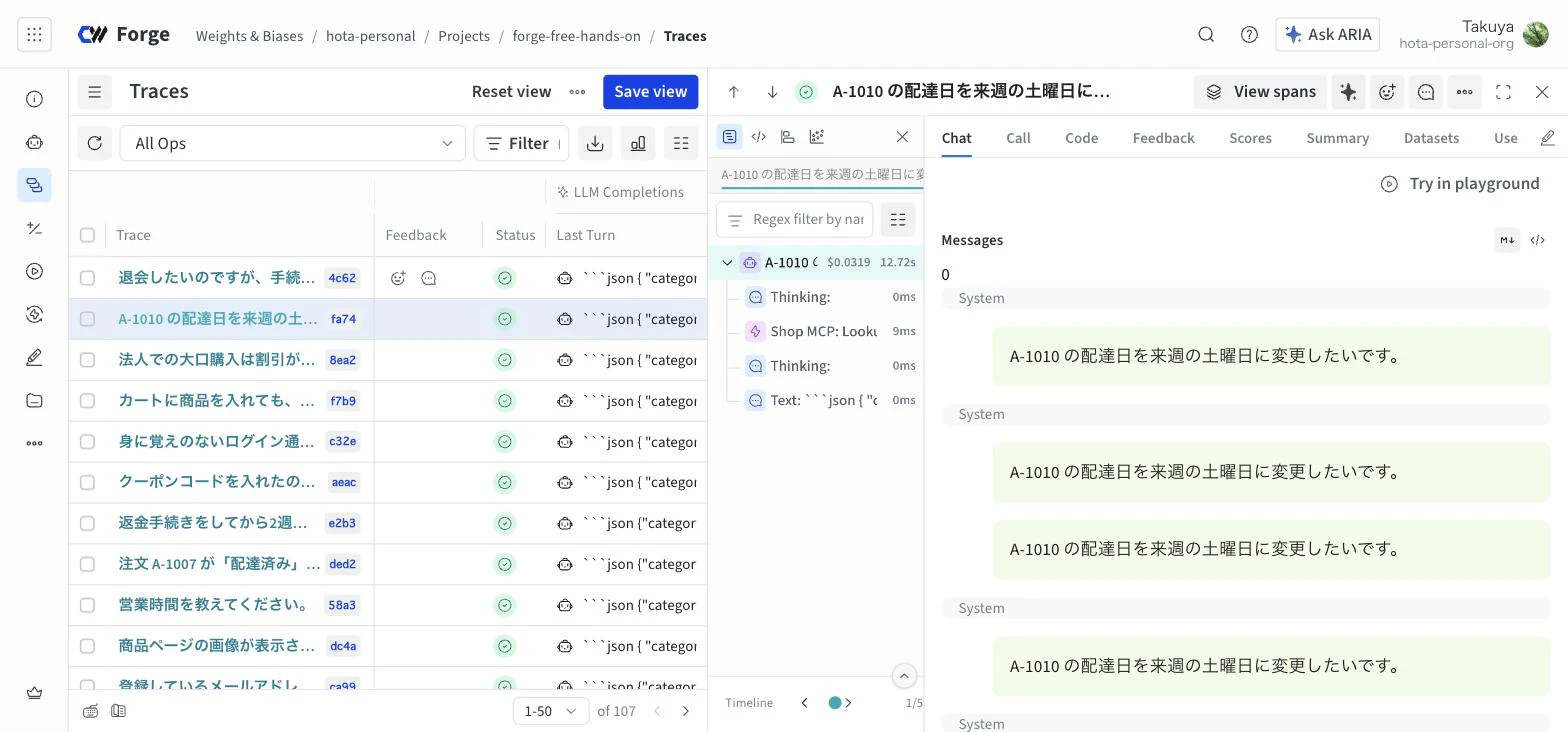Image resolution: width=1568 pixels, height=732 pixels.
Task: Open the bar chart metrics icon
Action: pyautogui.click(x=638, y=143)
